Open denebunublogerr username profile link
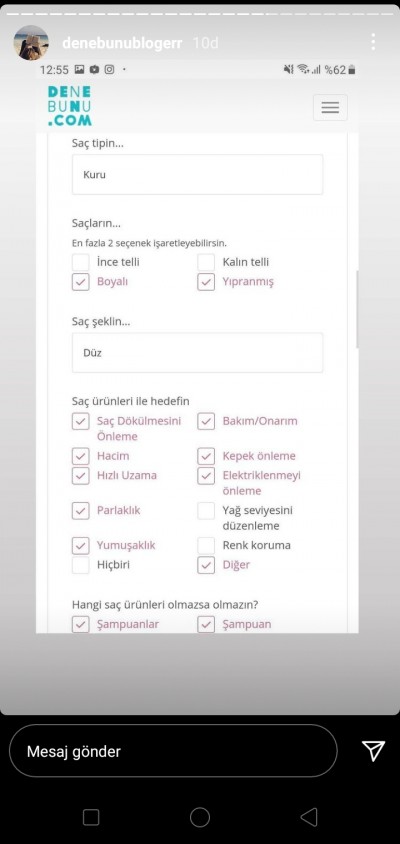 pos(122,43)
